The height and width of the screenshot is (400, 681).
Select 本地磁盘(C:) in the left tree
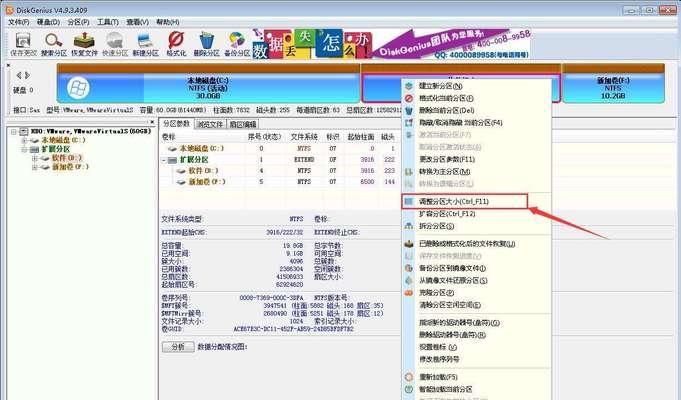pyautogui.click(x=63, y=140)
